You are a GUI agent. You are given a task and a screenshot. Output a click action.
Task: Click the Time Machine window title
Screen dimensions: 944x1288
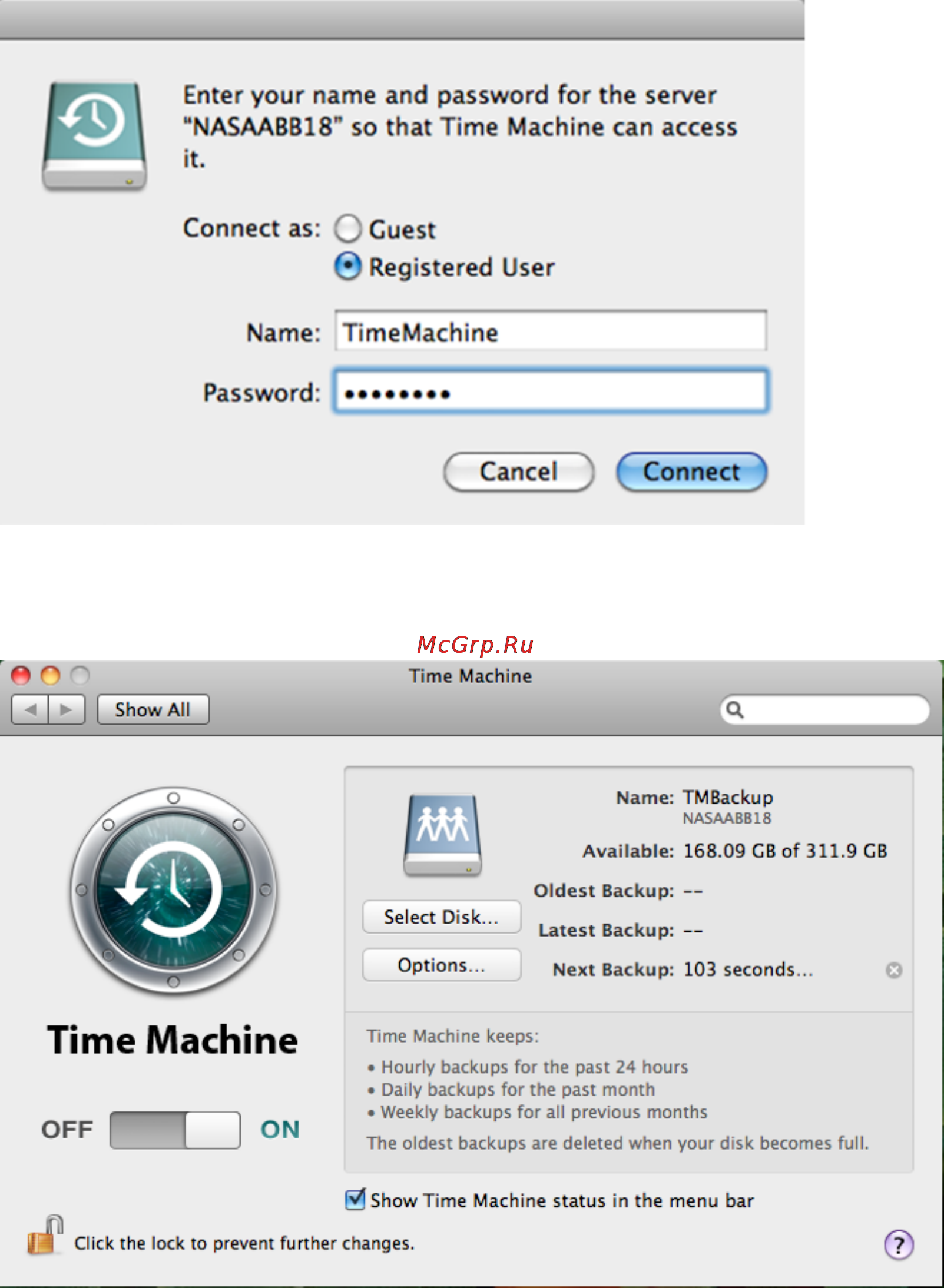[471, 676]
